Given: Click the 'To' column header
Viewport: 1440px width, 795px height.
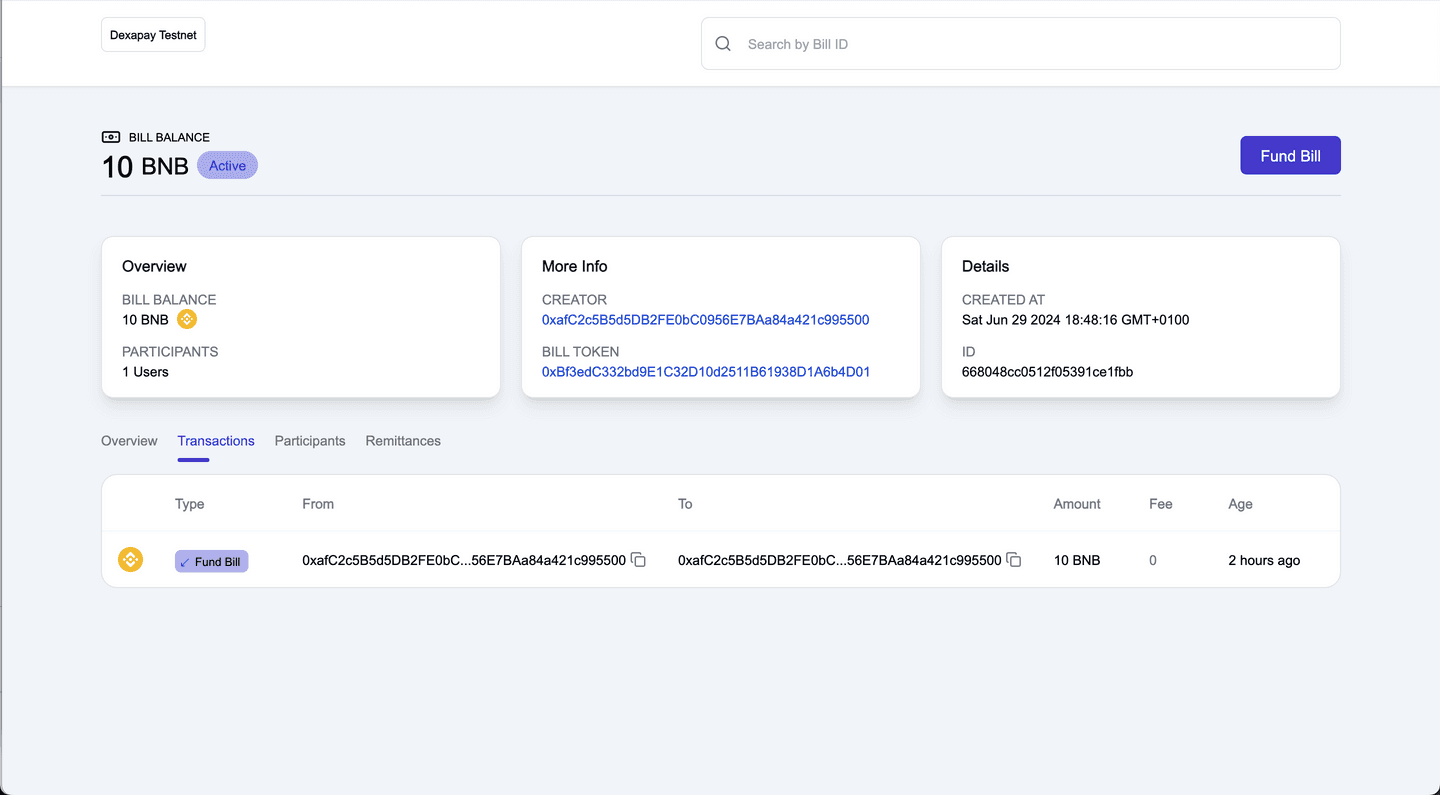Looking at the screenshot, I should (x=685, y=504).
